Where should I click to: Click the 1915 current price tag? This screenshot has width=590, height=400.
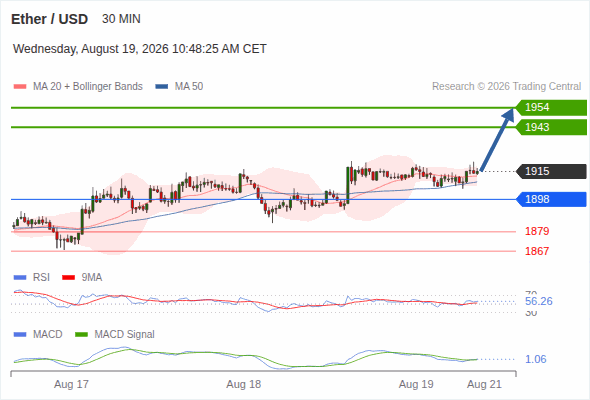(x=551, y=172)
